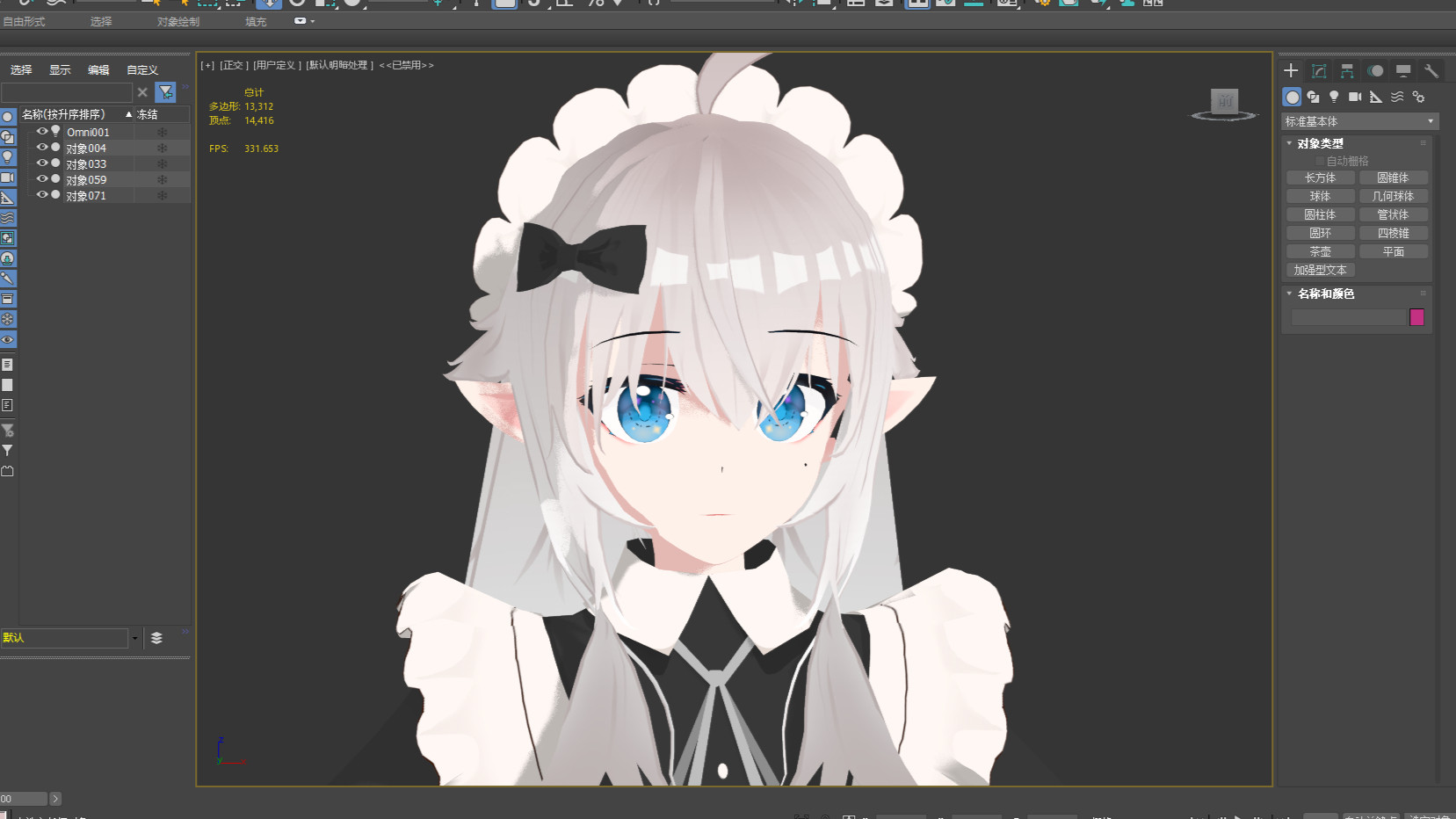Click the ViewCube in the viewport
The image size is (1456, 819).
(x=1224, y=102)
